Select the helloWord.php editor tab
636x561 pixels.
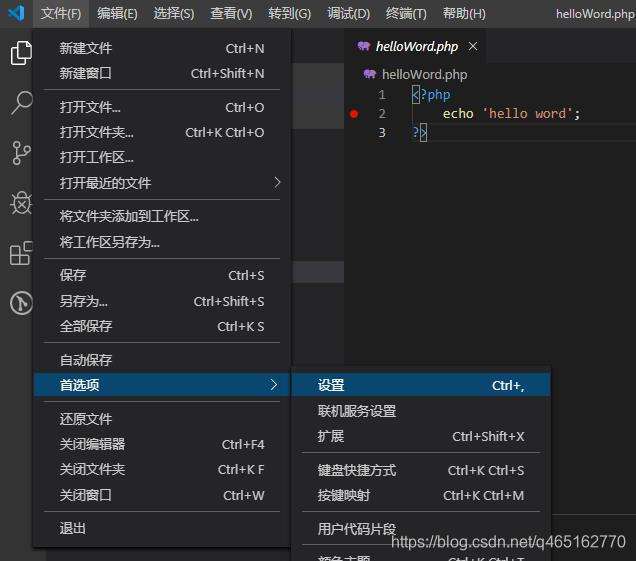click(416, 46)
